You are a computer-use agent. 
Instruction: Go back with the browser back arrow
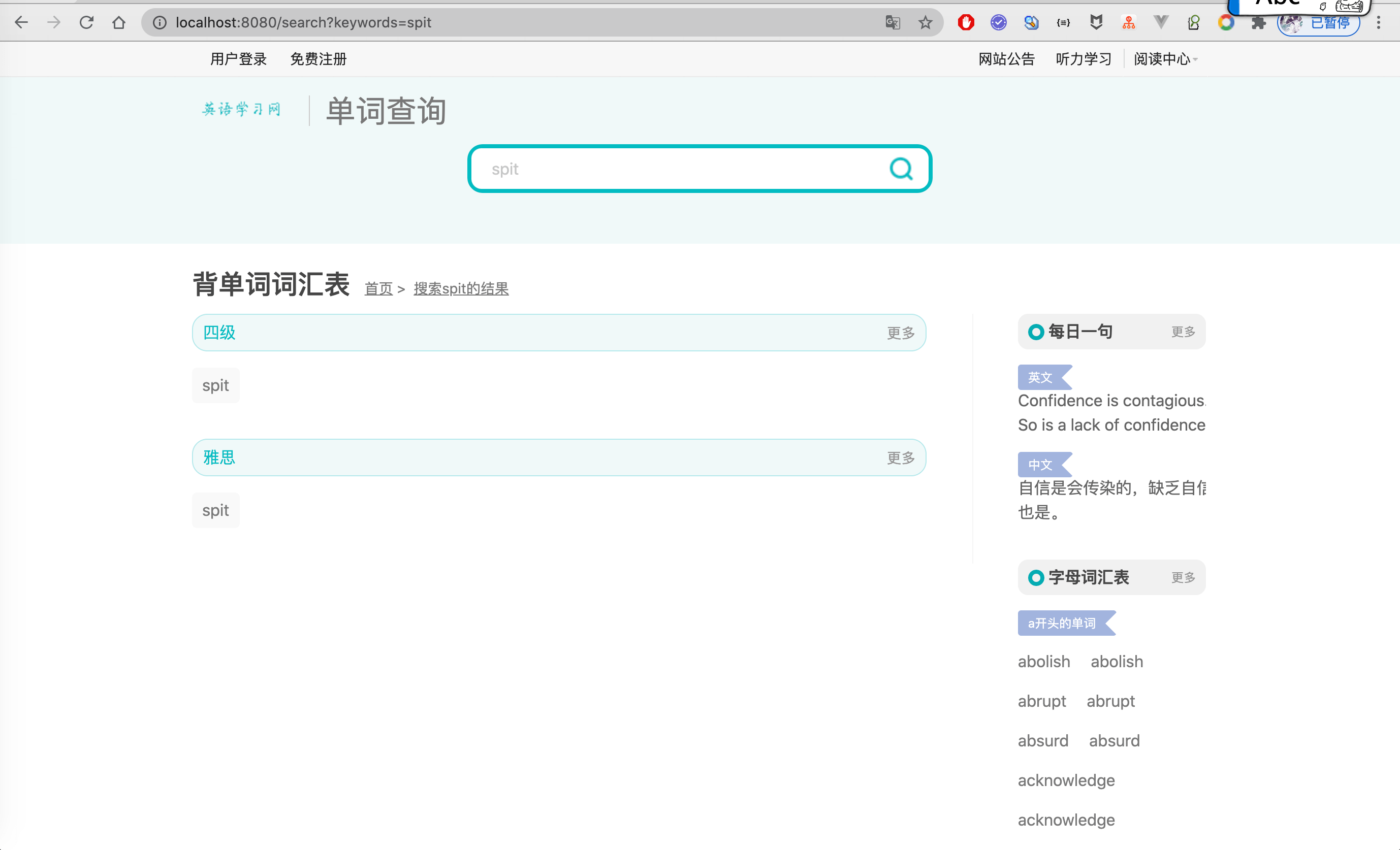pyautogui.click(x=22, y=23)
